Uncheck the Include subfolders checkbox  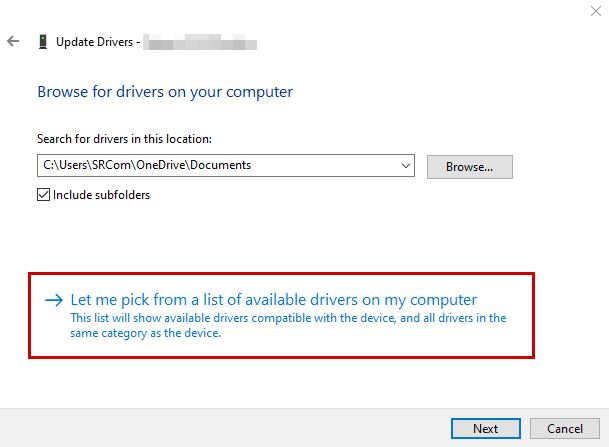[44, 195]
